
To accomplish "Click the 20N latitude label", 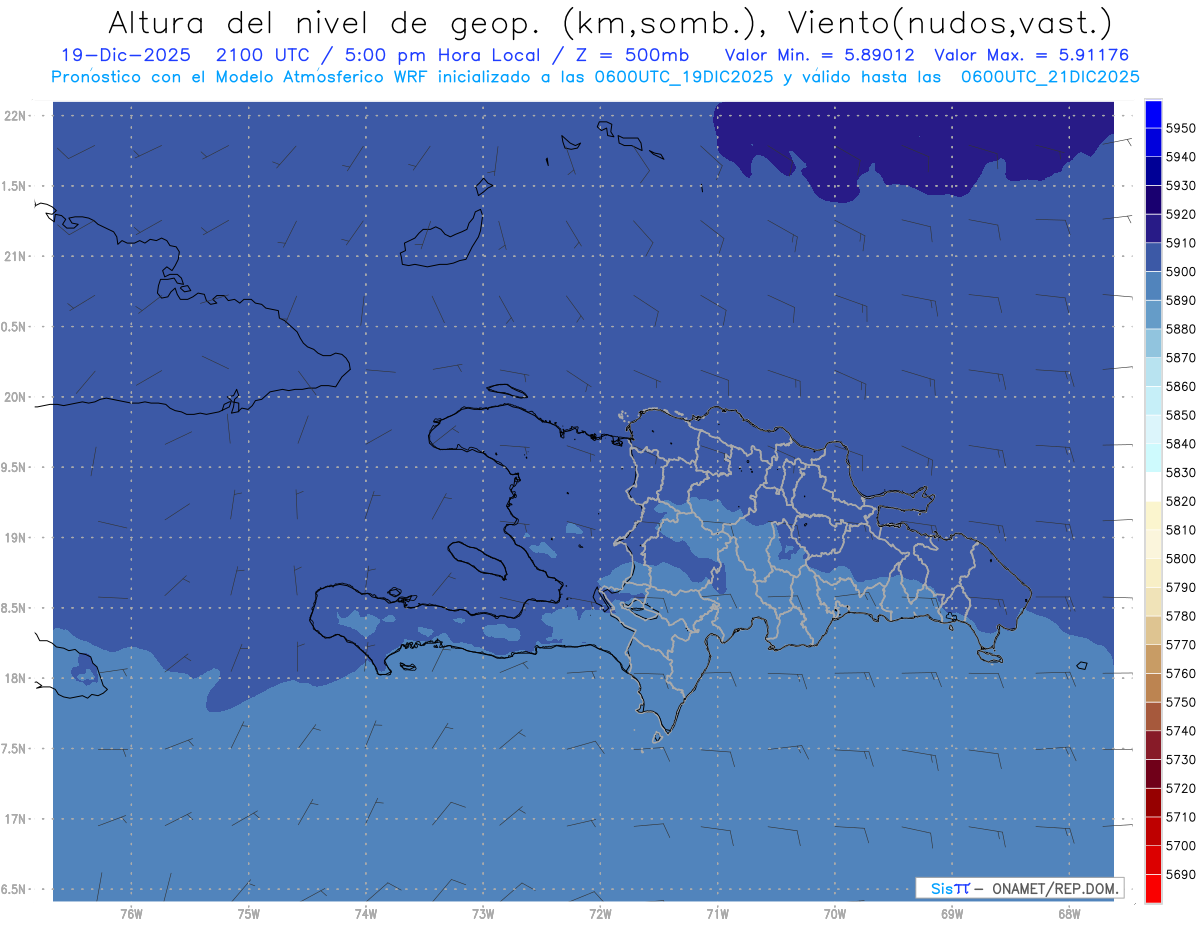I will (16, 397).
